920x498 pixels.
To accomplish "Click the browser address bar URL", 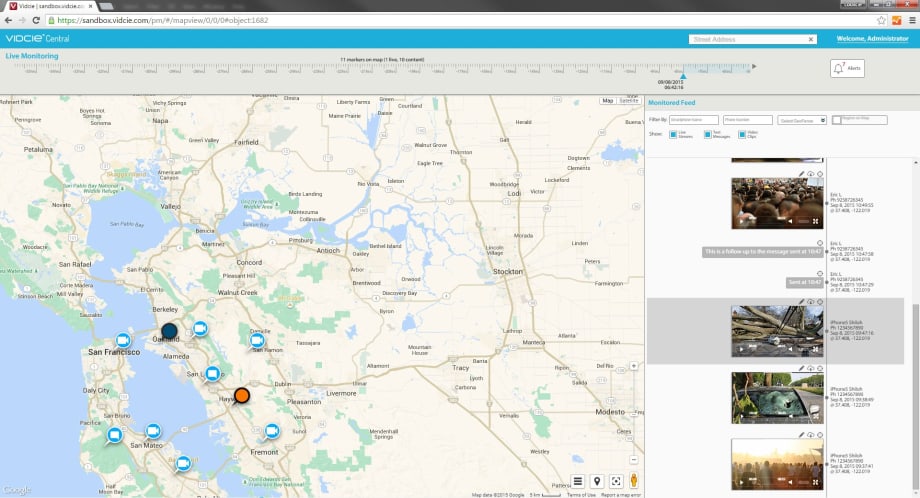I will click(x=163, y=20).
